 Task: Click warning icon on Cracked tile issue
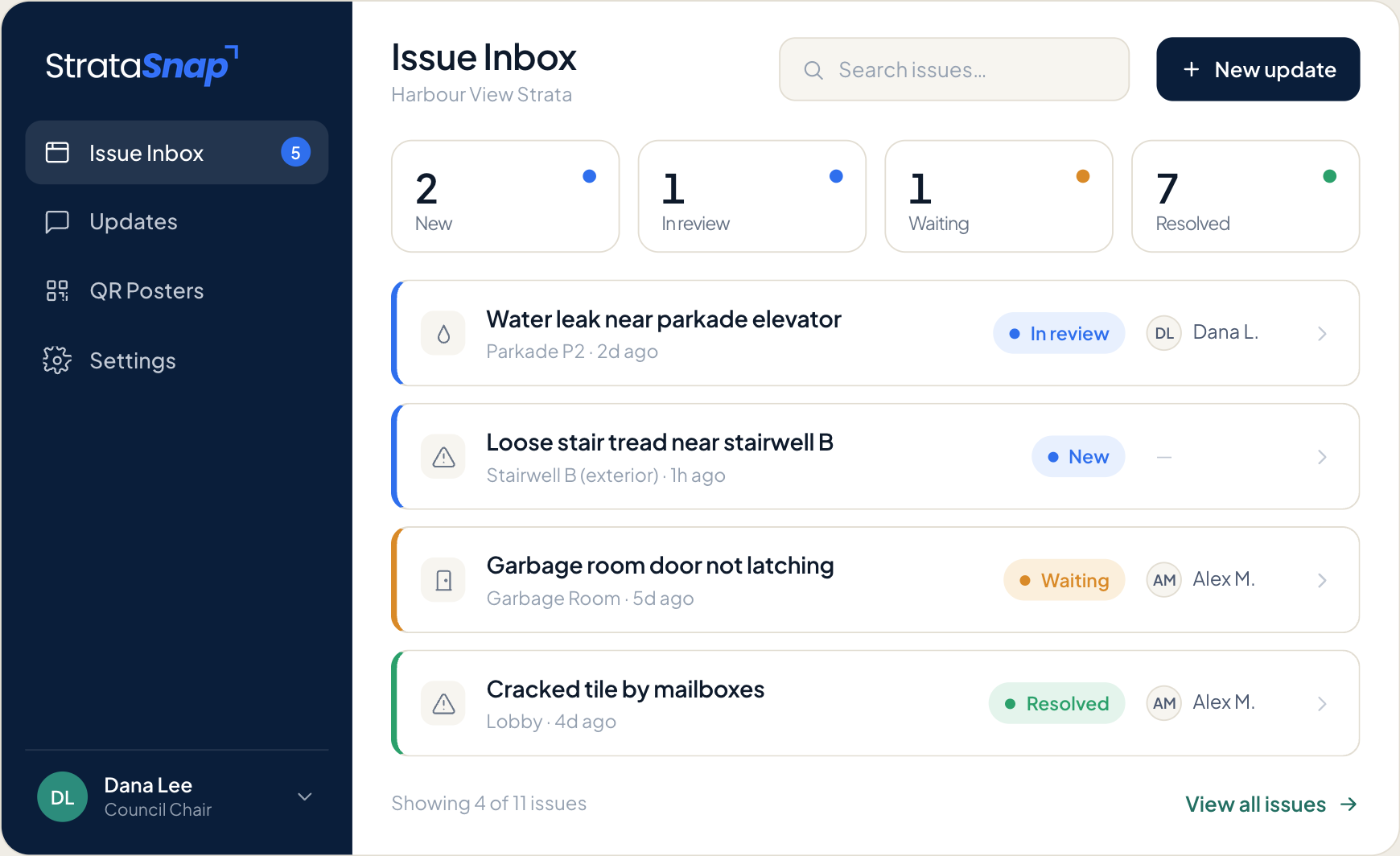click(x=443, y=703)
